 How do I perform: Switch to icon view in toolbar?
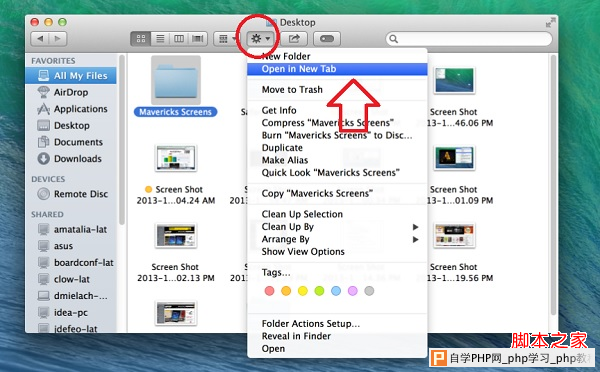coord(141,39)
